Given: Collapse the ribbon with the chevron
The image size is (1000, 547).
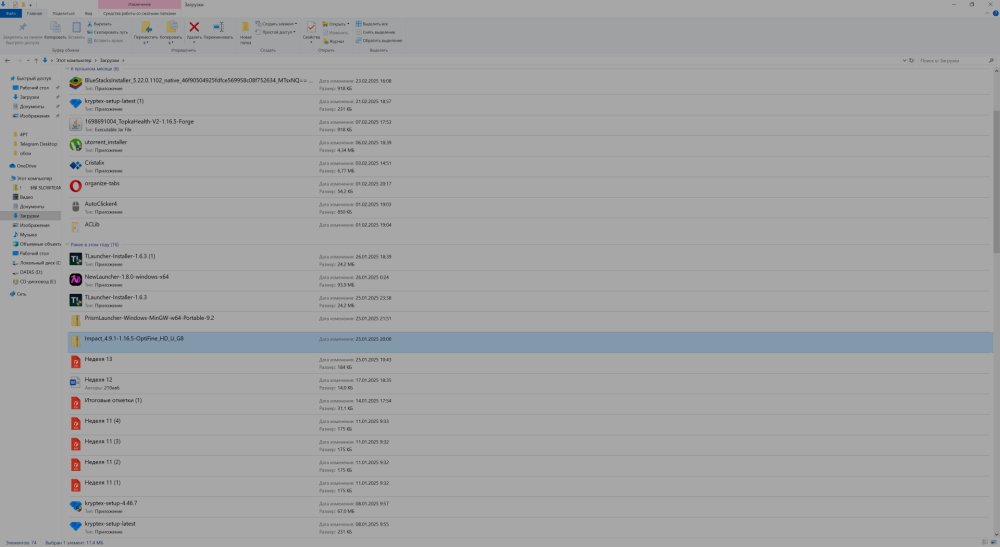Looking at the screenshot, I should (x=988, y=13).
